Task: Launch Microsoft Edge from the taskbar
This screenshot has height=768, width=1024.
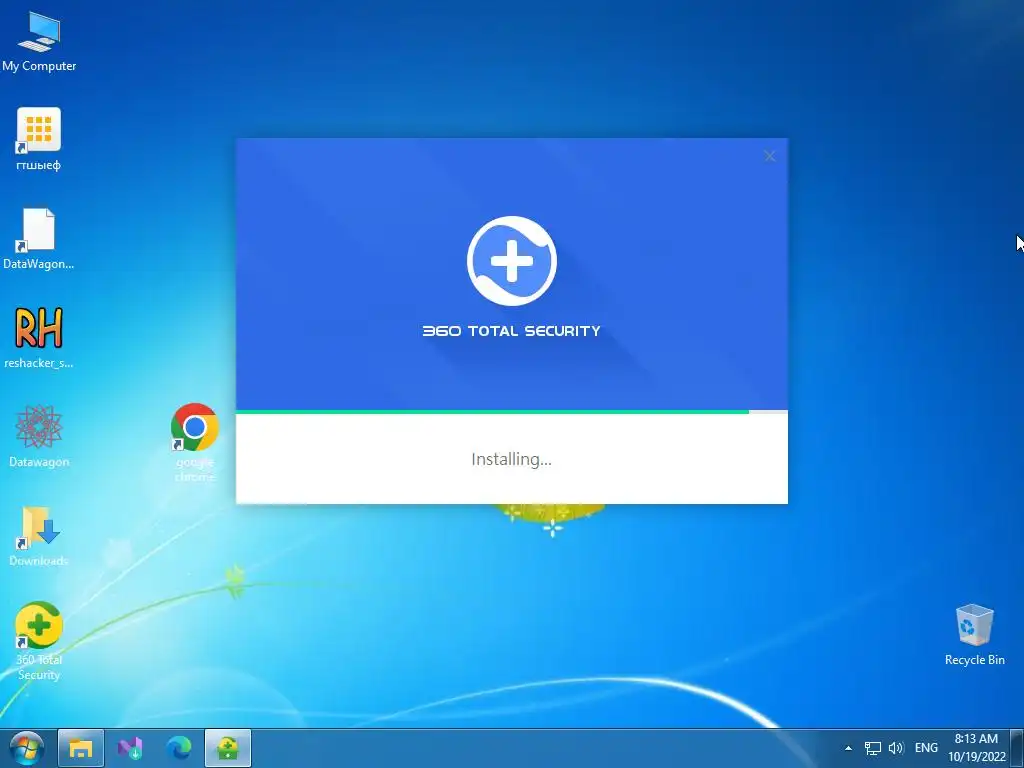Action: (x=178, y=748)
